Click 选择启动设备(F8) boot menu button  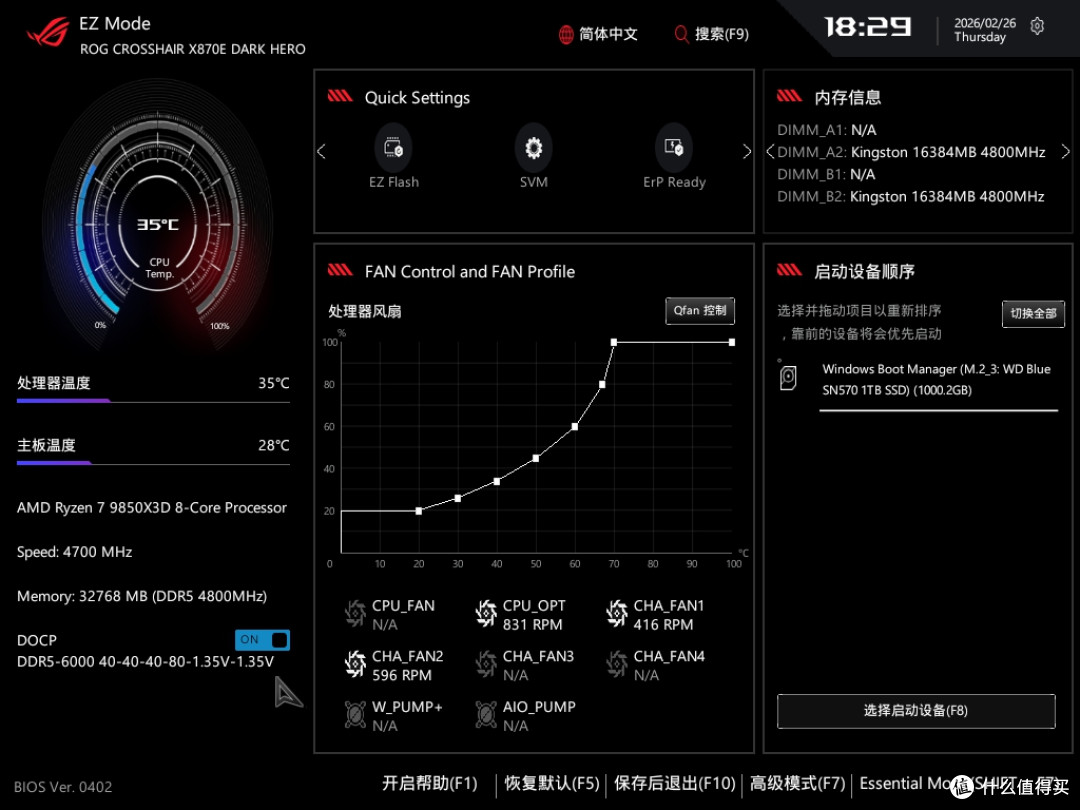(x=915, y=711)
